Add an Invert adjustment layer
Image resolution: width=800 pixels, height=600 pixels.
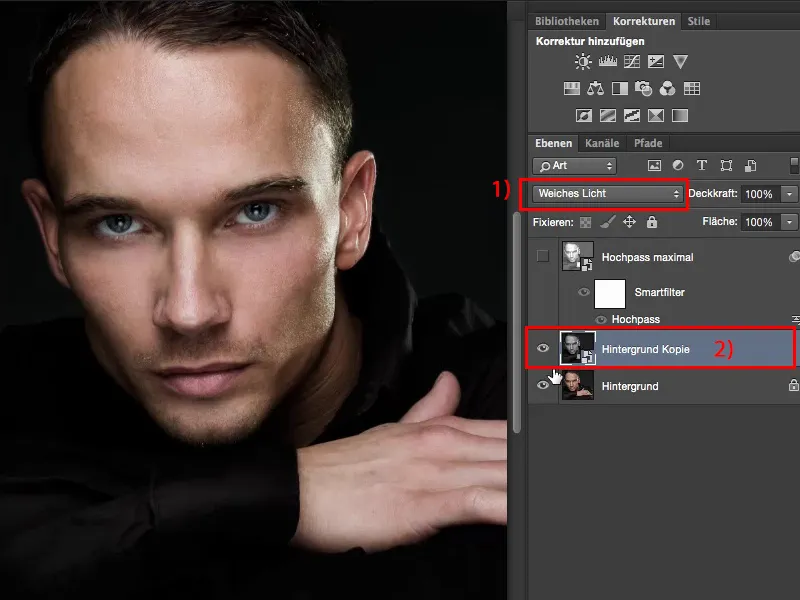pyautogui.click(x=584, y=116)
